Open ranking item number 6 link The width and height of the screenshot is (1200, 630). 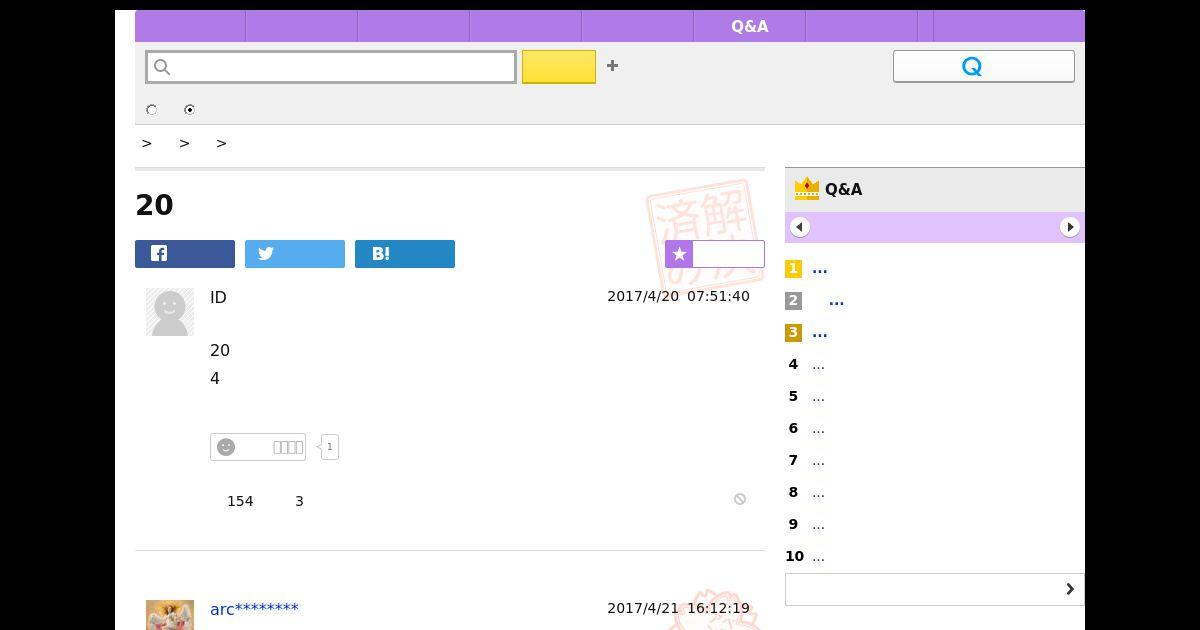818,429
